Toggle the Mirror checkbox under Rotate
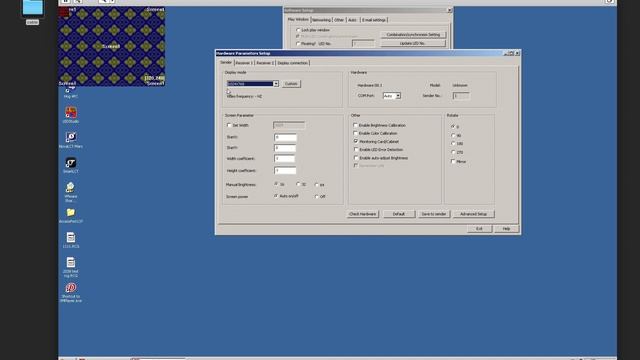 [x=453, y=161]
